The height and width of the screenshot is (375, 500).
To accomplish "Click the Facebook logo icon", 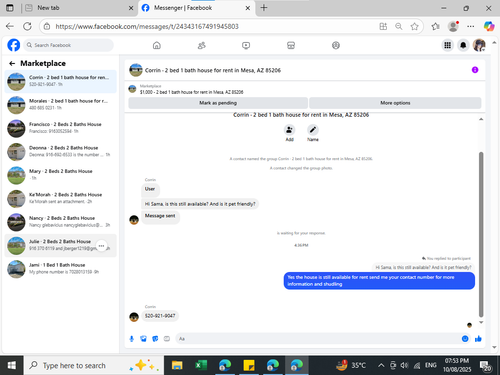I will (14, 45).
